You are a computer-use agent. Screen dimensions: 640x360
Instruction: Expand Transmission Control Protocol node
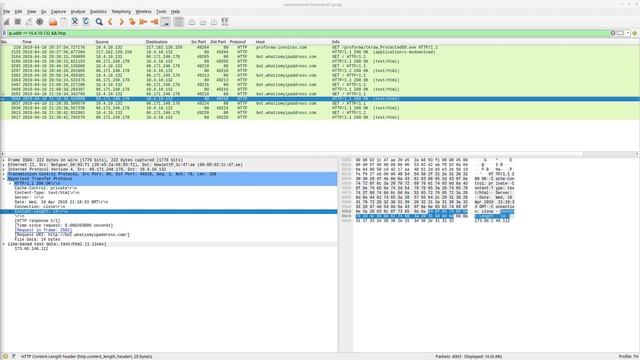pos(4,174)
